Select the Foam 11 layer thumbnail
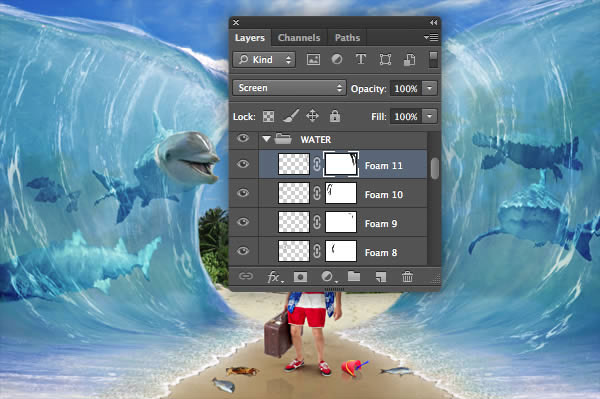Viewport: 600px width, 399px height. pyautogui.click(x=293, y=164)
